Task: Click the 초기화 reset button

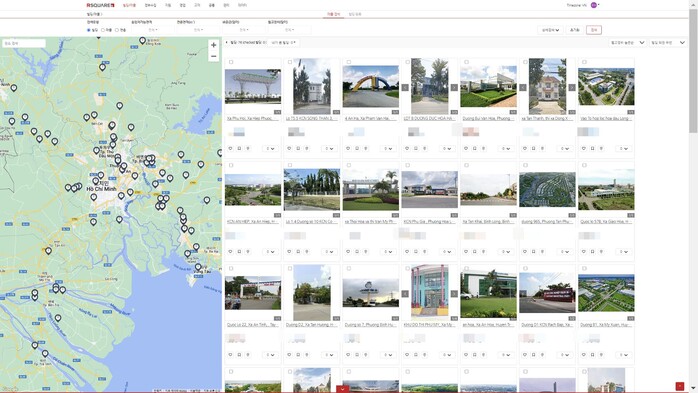Action: point(575,30)
